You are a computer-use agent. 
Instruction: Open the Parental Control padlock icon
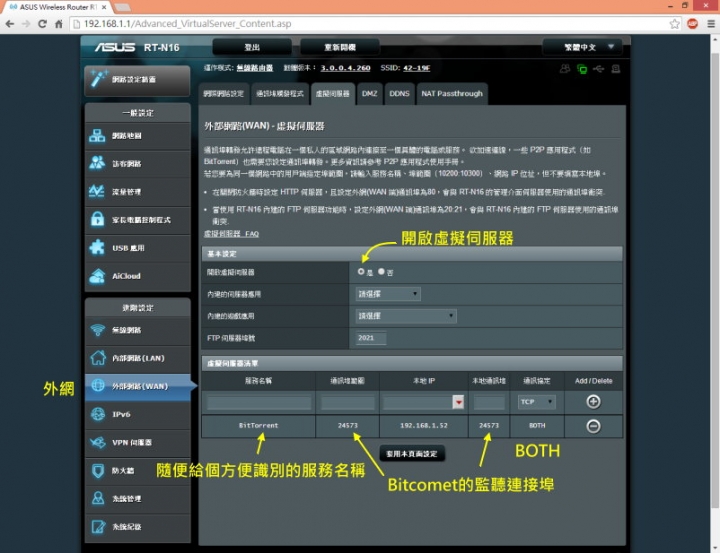[97, 220]
